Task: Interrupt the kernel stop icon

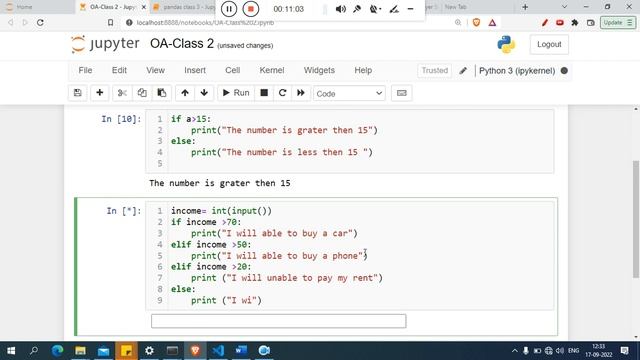Action: tap(264, 93)
